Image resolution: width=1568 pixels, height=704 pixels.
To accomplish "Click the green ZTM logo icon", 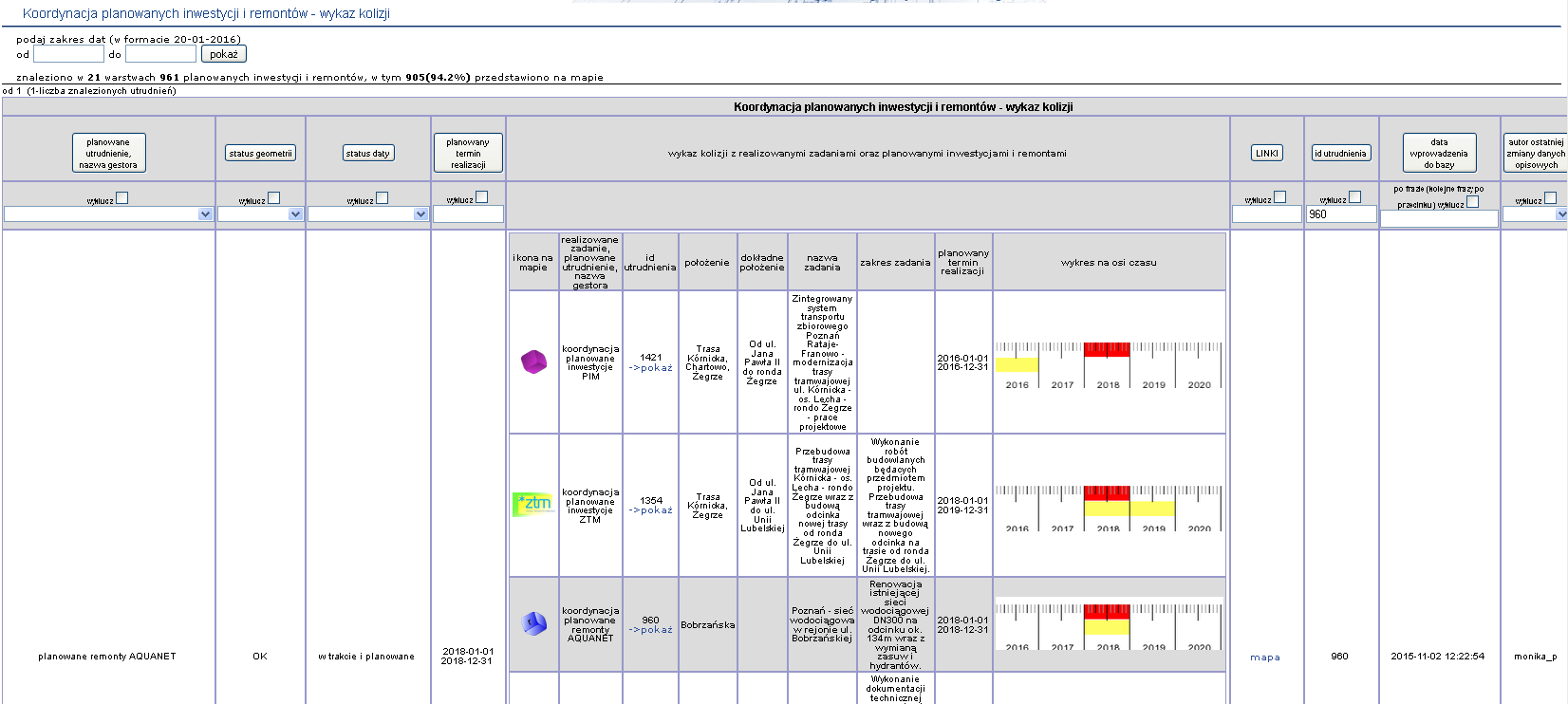I will [x=532, y=504].
